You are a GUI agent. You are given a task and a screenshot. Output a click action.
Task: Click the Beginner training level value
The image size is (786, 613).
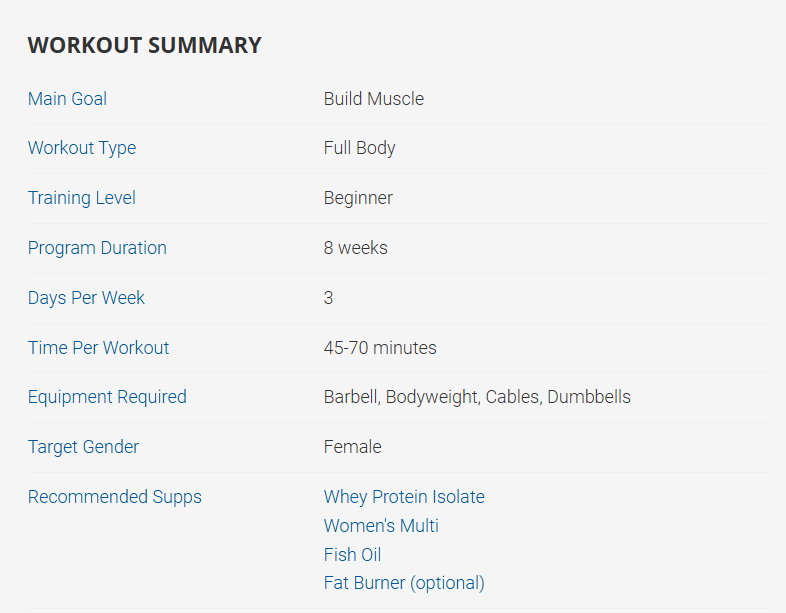coord(358,198)
